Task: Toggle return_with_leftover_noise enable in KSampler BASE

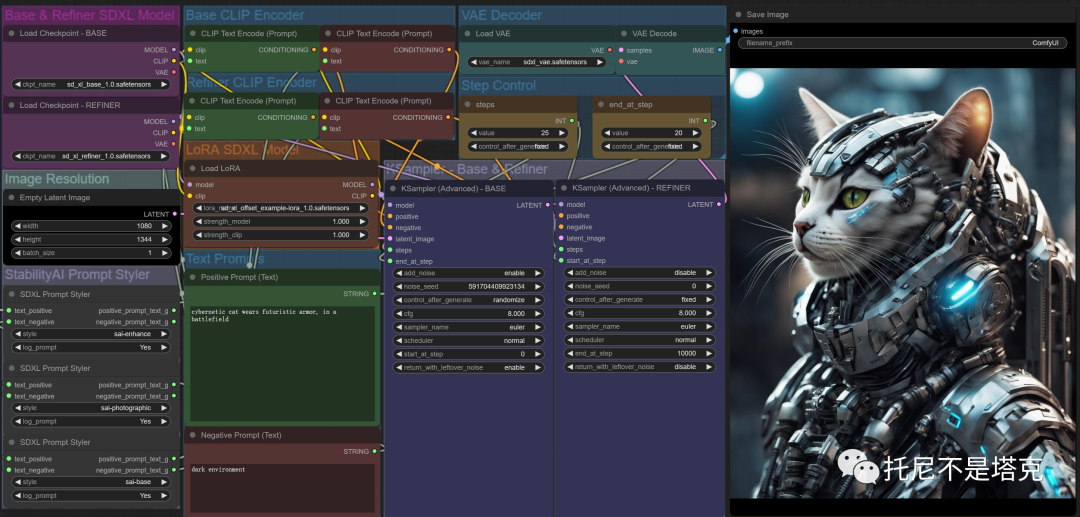Action: (468, 368)
